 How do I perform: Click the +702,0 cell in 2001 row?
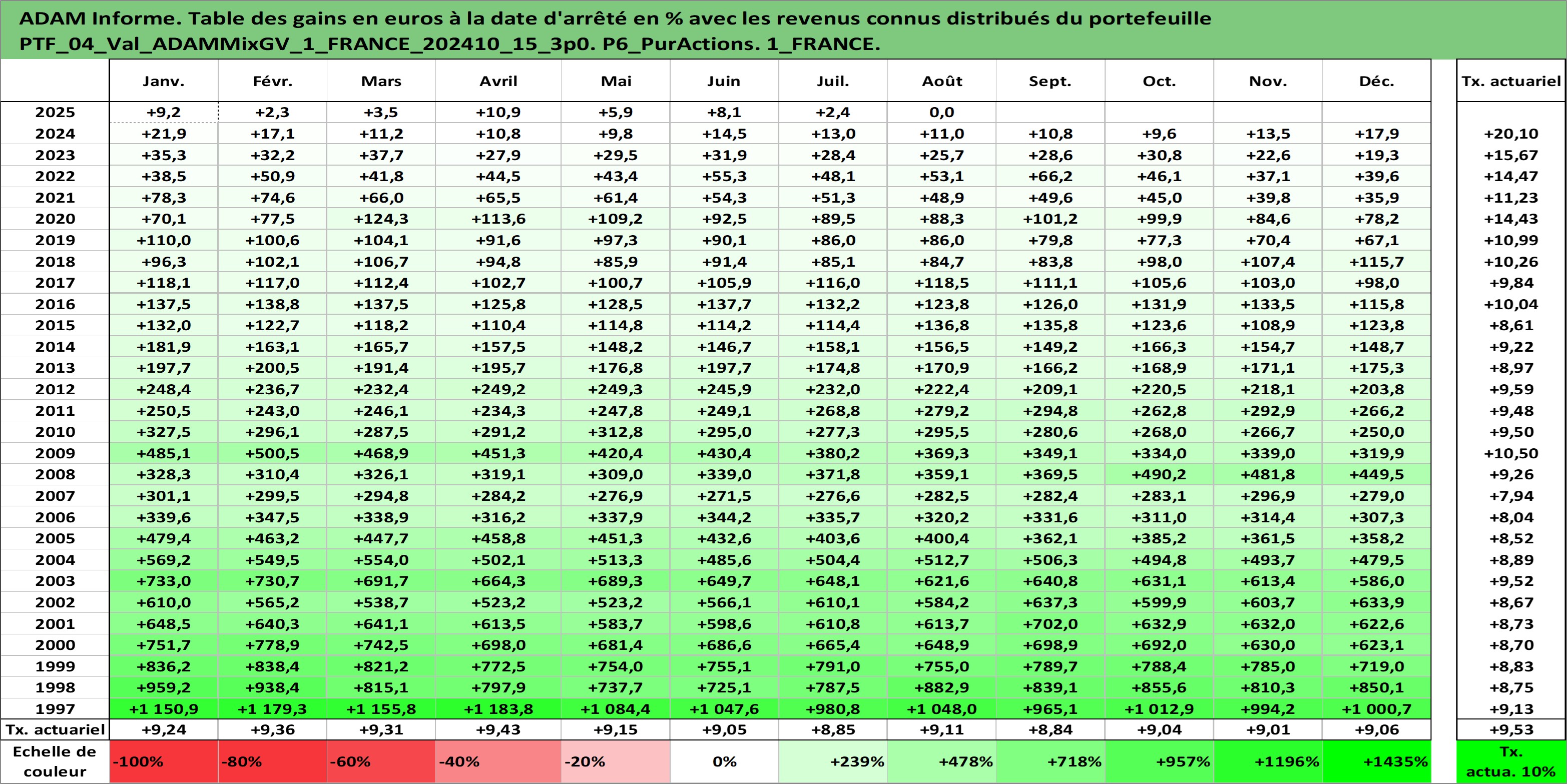coord(1051,623)
